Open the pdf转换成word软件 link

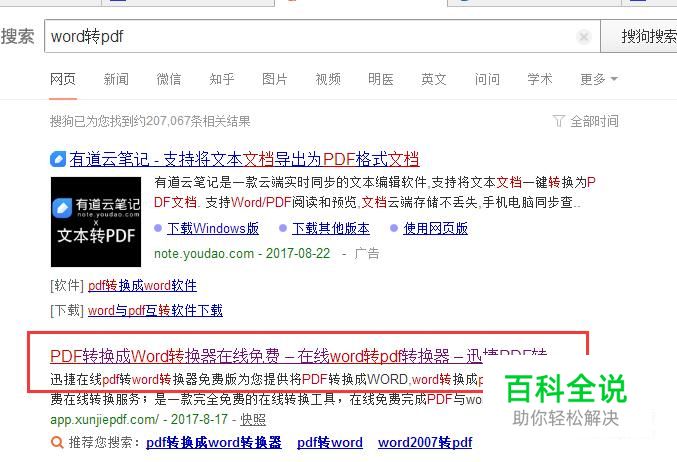click(x=142, y=285)
